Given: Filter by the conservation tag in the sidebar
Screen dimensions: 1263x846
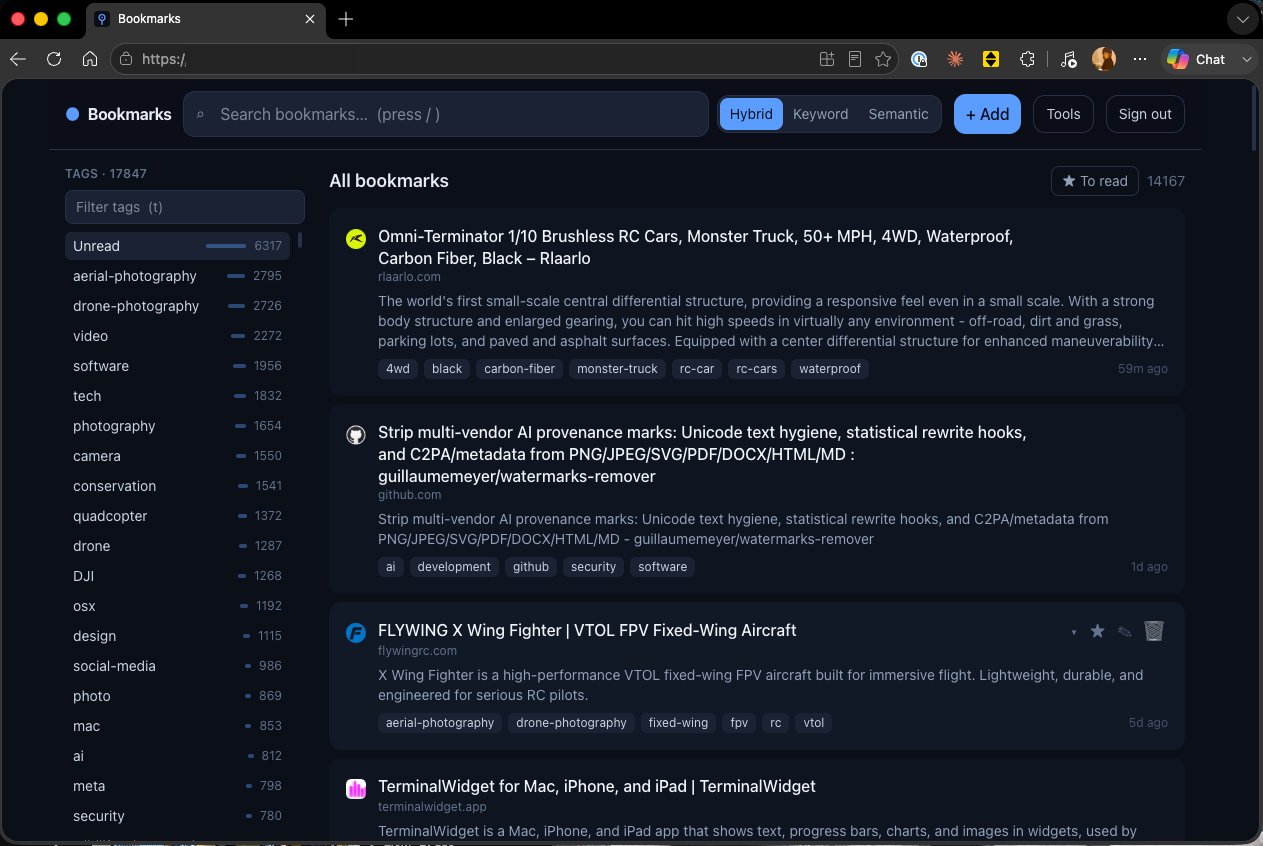Looking at the screenshot, I should (x=178, y=486).
